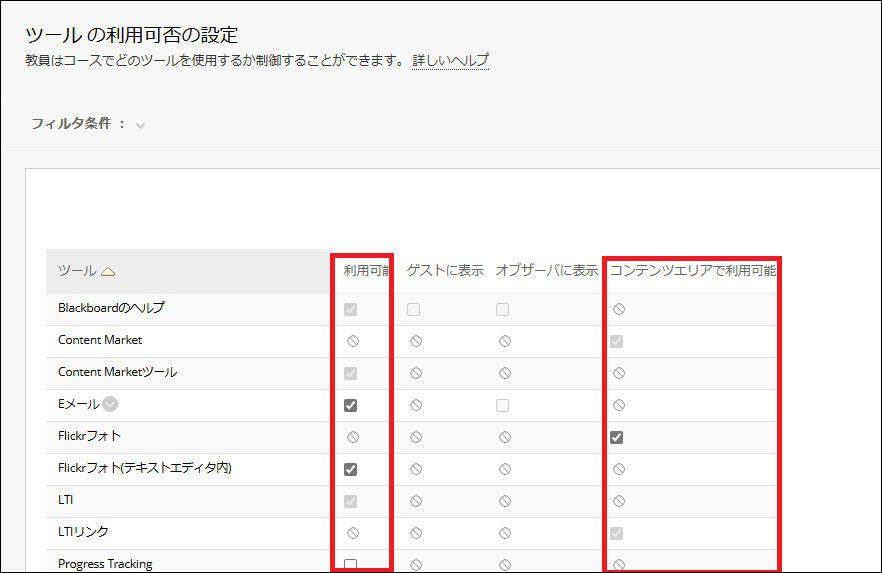Click sort arrow icon next to ツール header

pos(108,272)
